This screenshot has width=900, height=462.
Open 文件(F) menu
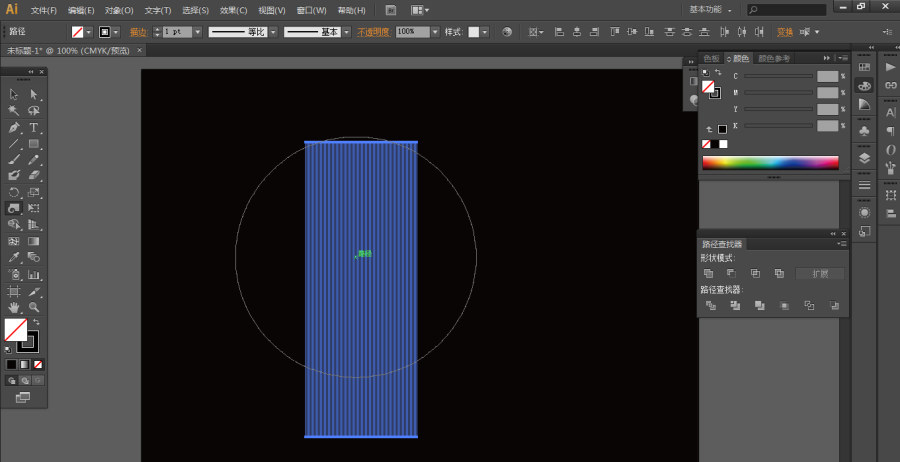point(44,10)
